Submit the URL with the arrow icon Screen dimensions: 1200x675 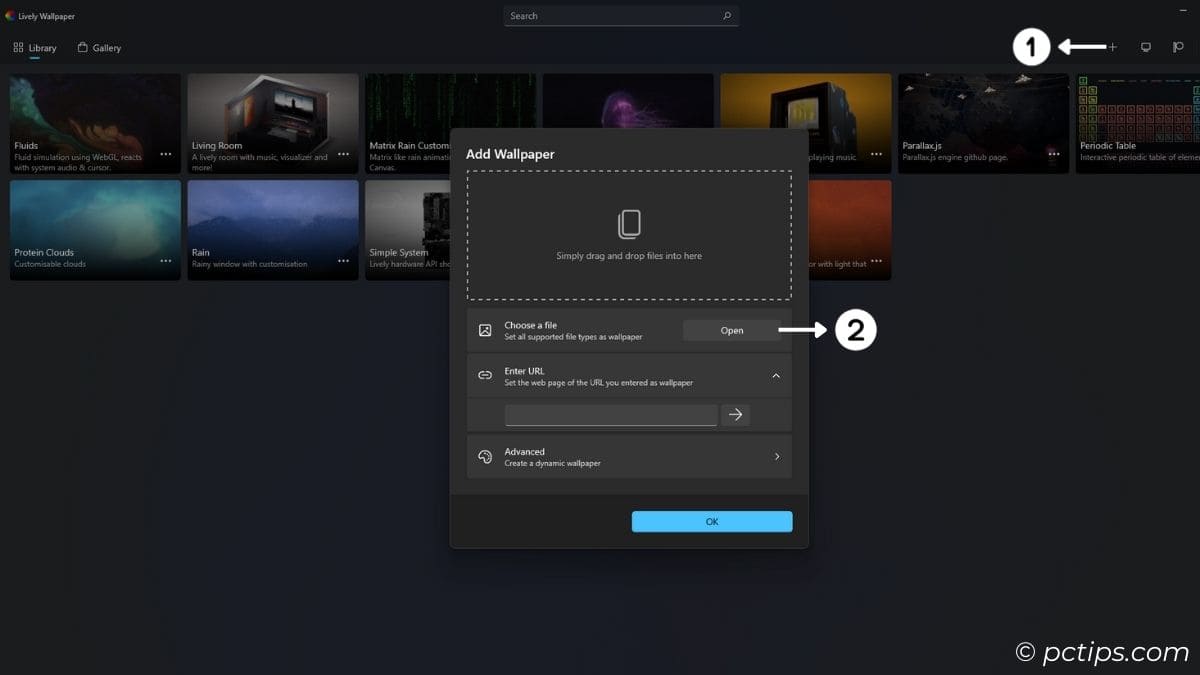point(736,414)
